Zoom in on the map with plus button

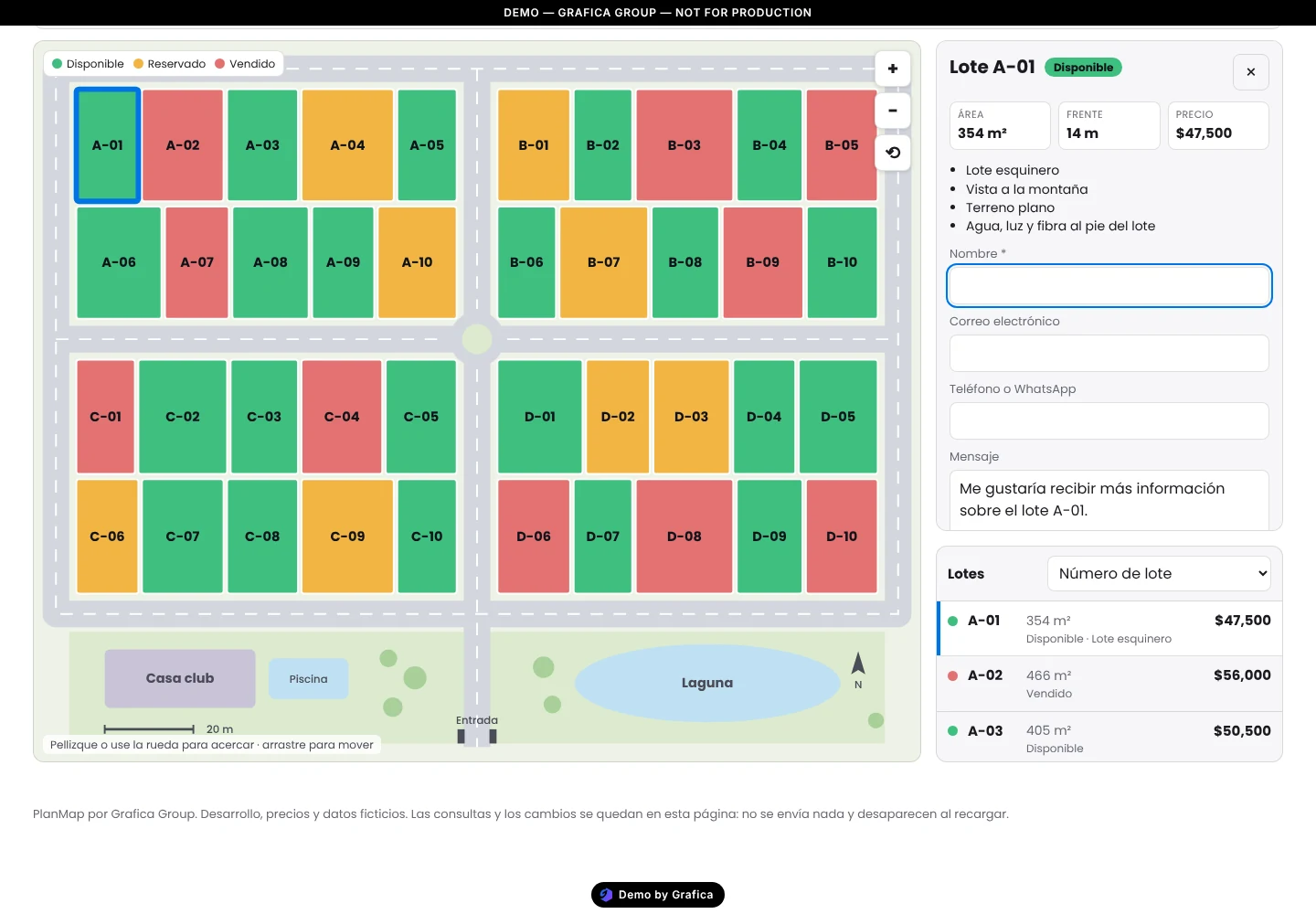[893, 69]
